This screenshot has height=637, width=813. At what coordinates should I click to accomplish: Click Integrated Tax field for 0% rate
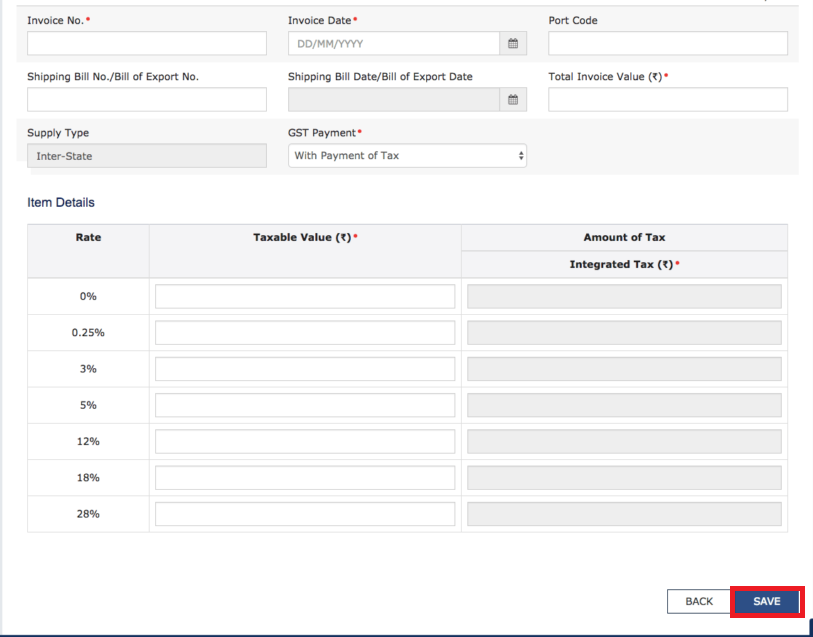click(x=624, y=296)
